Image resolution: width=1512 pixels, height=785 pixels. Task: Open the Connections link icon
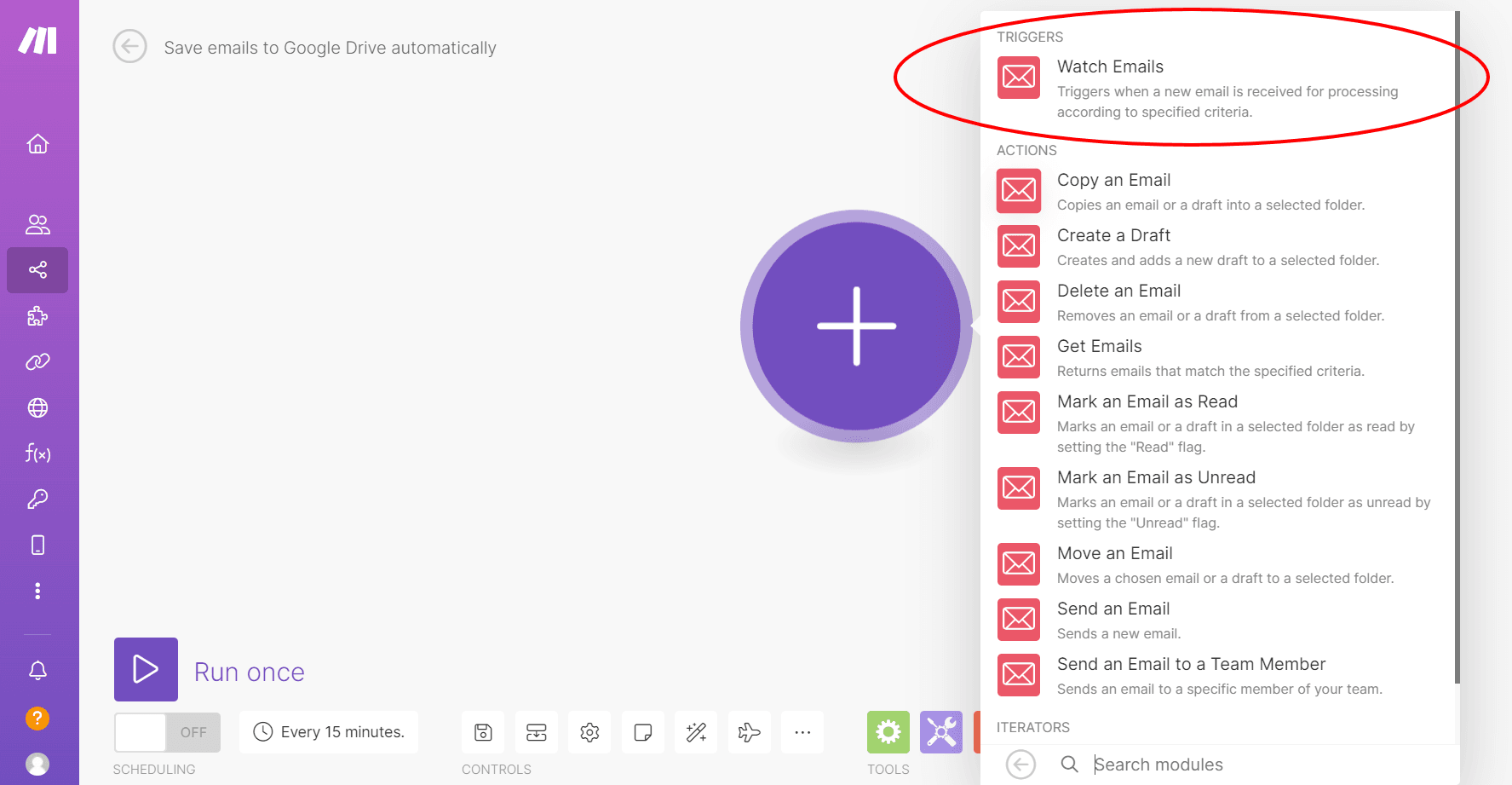pyautogui.click(x=37, y=361)
